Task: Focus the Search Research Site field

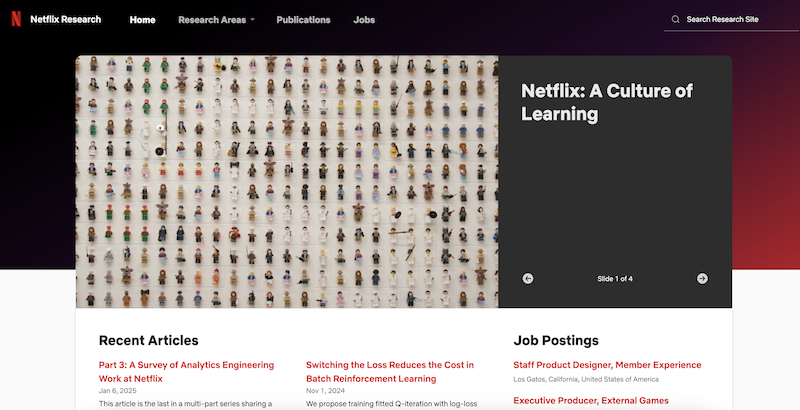Action: point(731,19)
